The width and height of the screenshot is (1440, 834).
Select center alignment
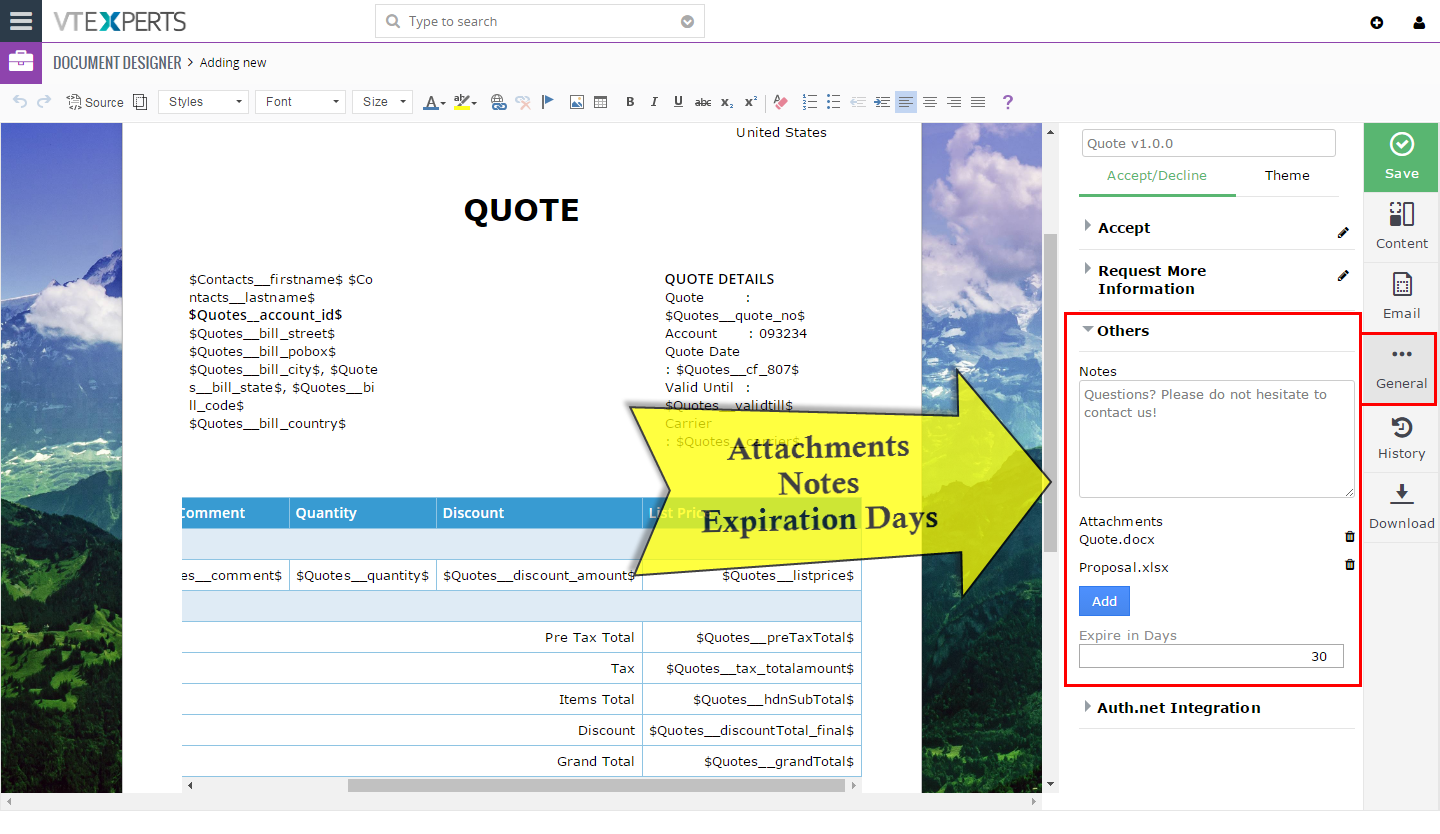(x=930, y=102)
